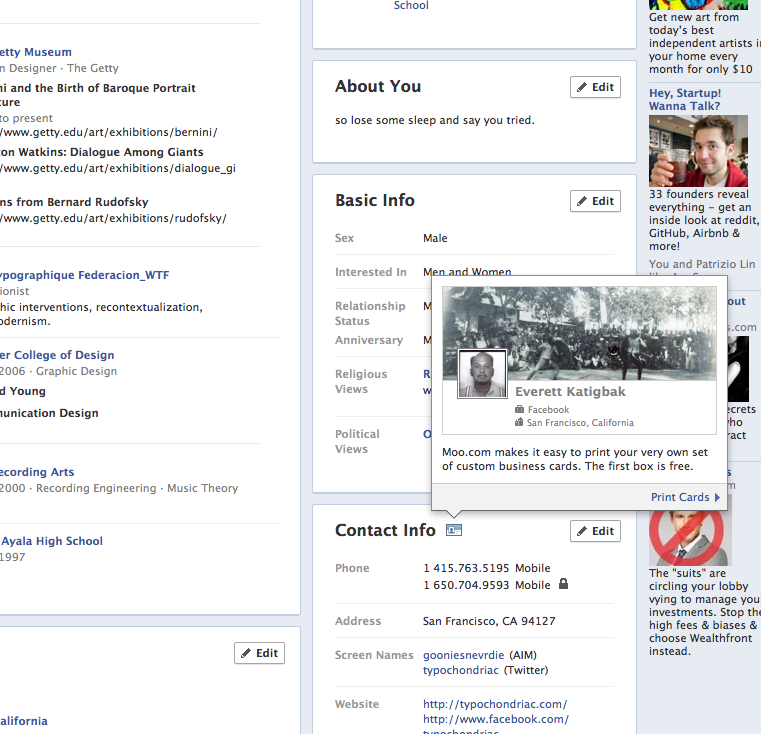Screen dimensions: 761x734
Task: Open the Recording Arts school link
Action: click(37, 472)
